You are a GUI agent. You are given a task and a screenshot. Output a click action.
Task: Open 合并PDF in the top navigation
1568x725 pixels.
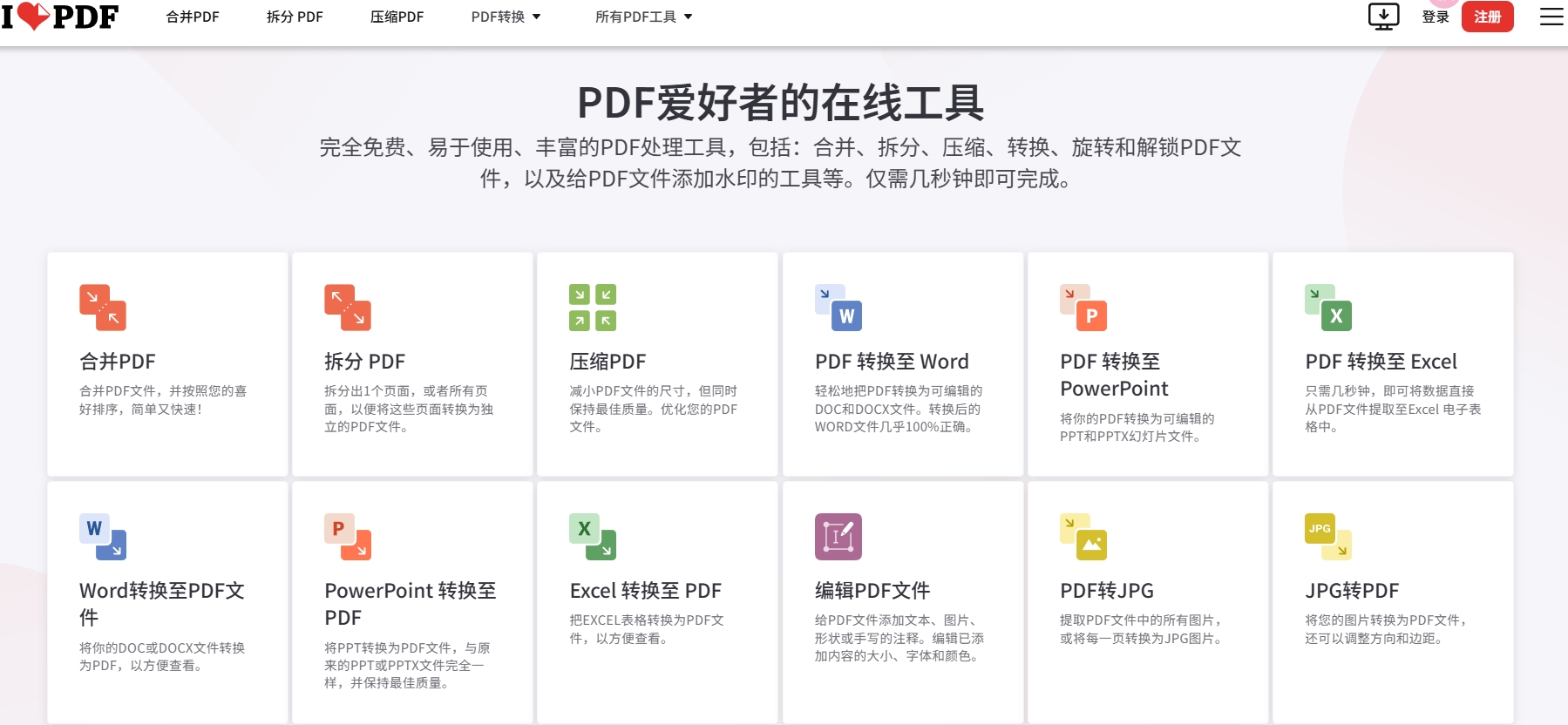[193, 17]
